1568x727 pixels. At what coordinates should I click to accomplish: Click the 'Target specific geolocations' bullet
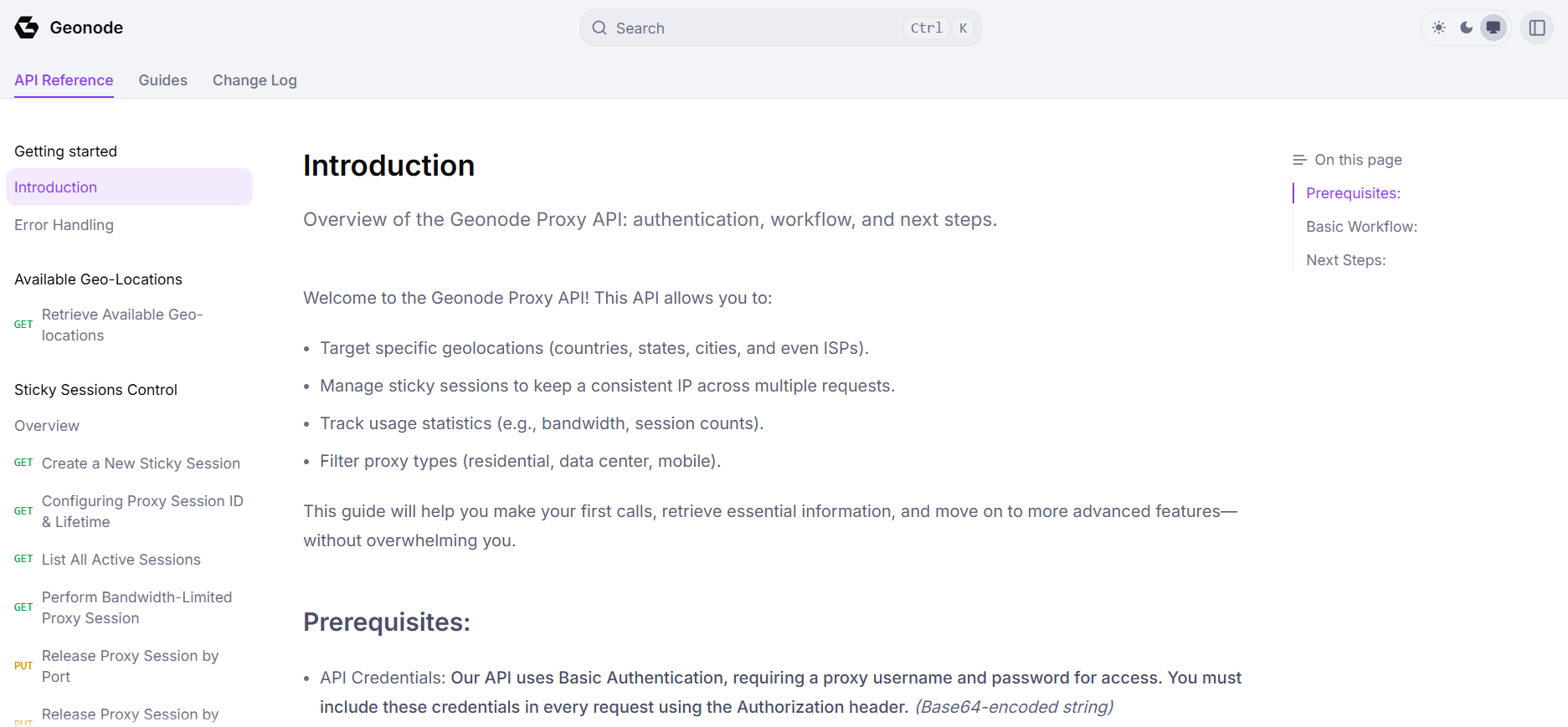(x=594, y=348)
